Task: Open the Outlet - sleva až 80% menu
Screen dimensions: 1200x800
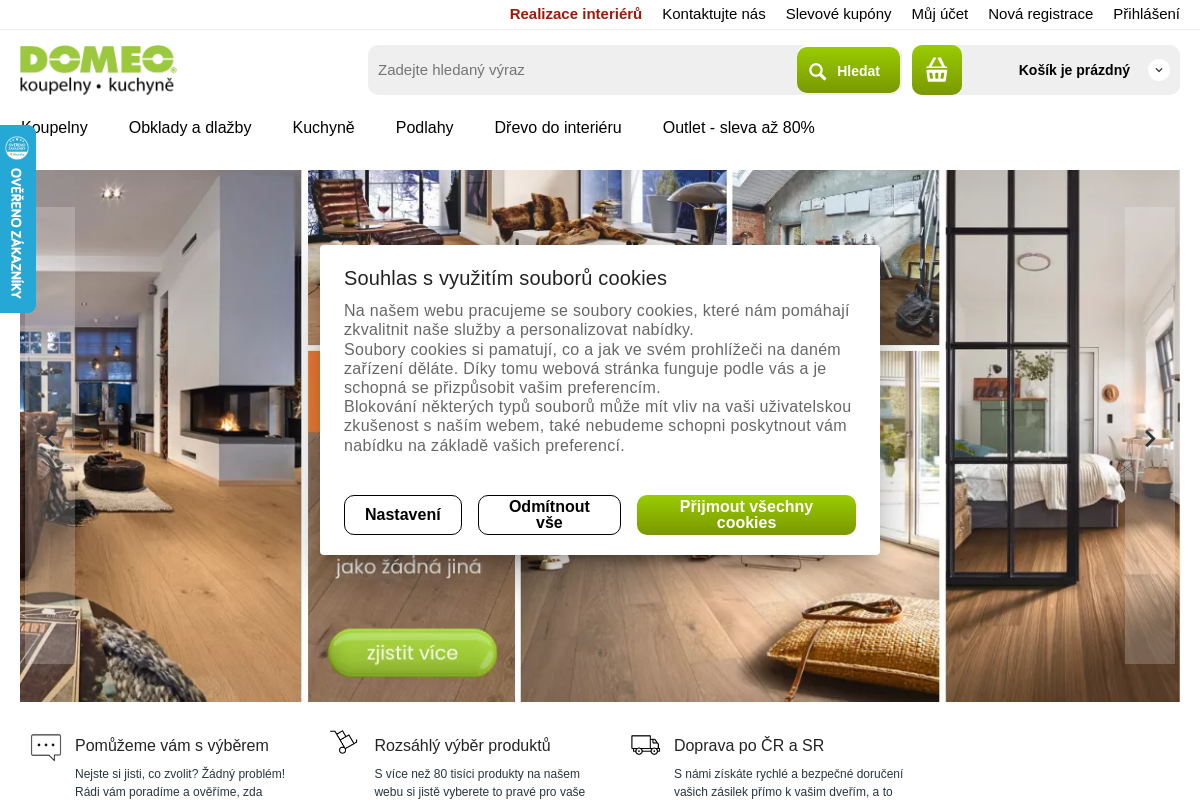Action: [739, 128]
